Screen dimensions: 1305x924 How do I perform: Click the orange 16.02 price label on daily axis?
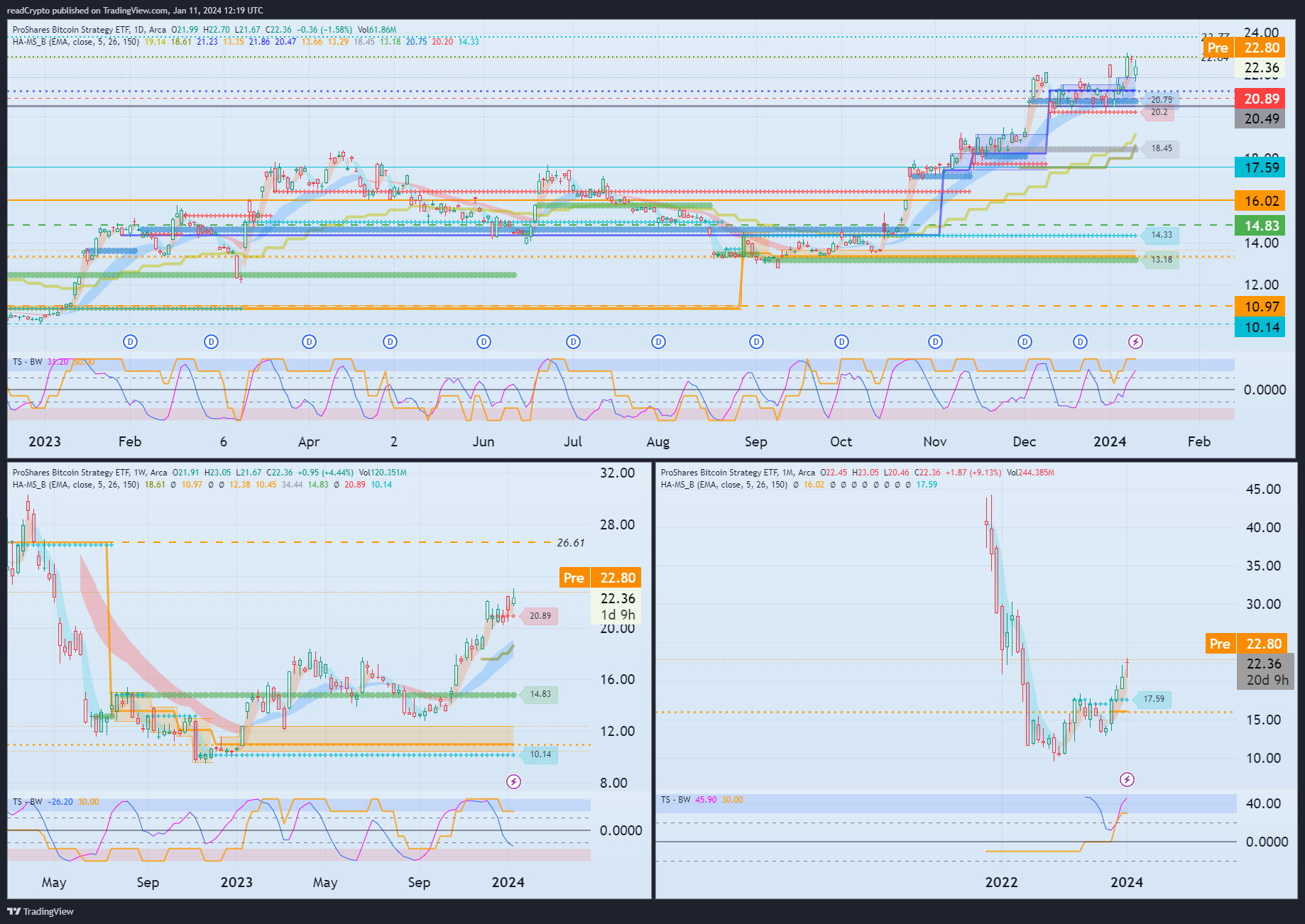click(x=1261, y=201)
